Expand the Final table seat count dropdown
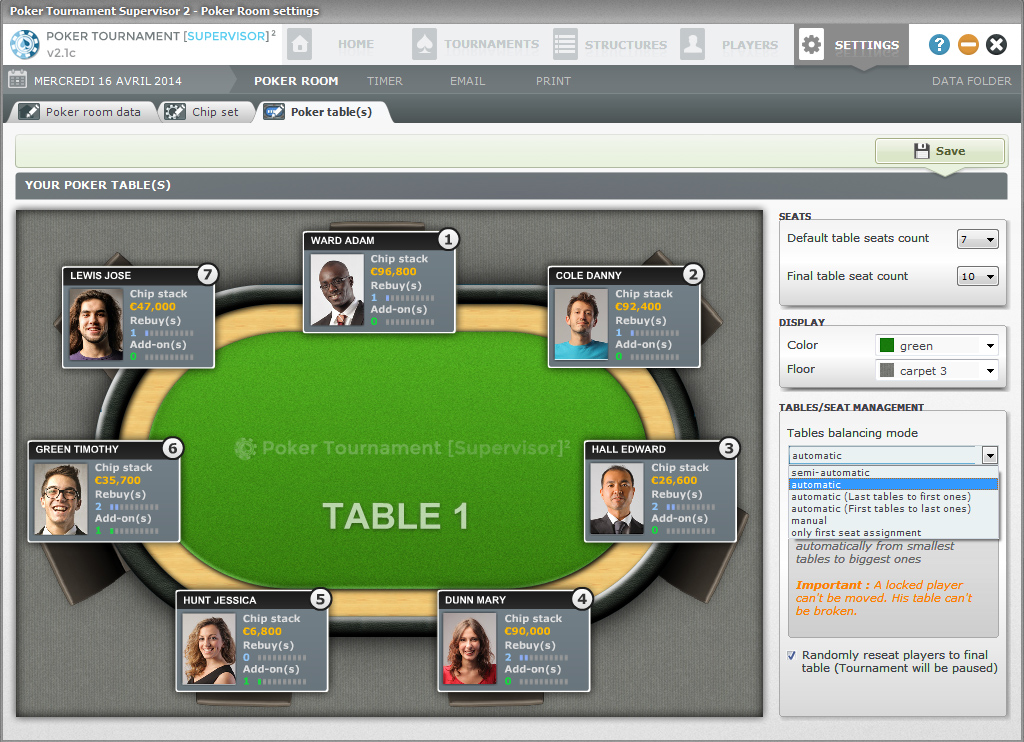This screenshot has height=742, width=1024. pos(977,277)
